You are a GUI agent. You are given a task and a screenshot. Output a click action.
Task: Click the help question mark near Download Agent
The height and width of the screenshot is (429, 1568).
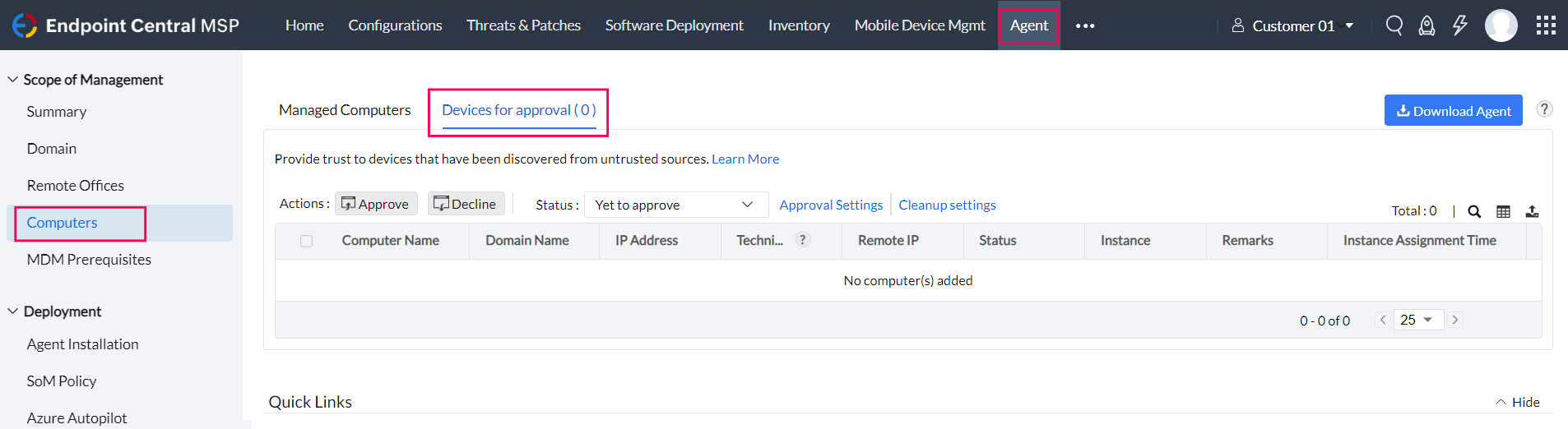tap(1544, 109)
